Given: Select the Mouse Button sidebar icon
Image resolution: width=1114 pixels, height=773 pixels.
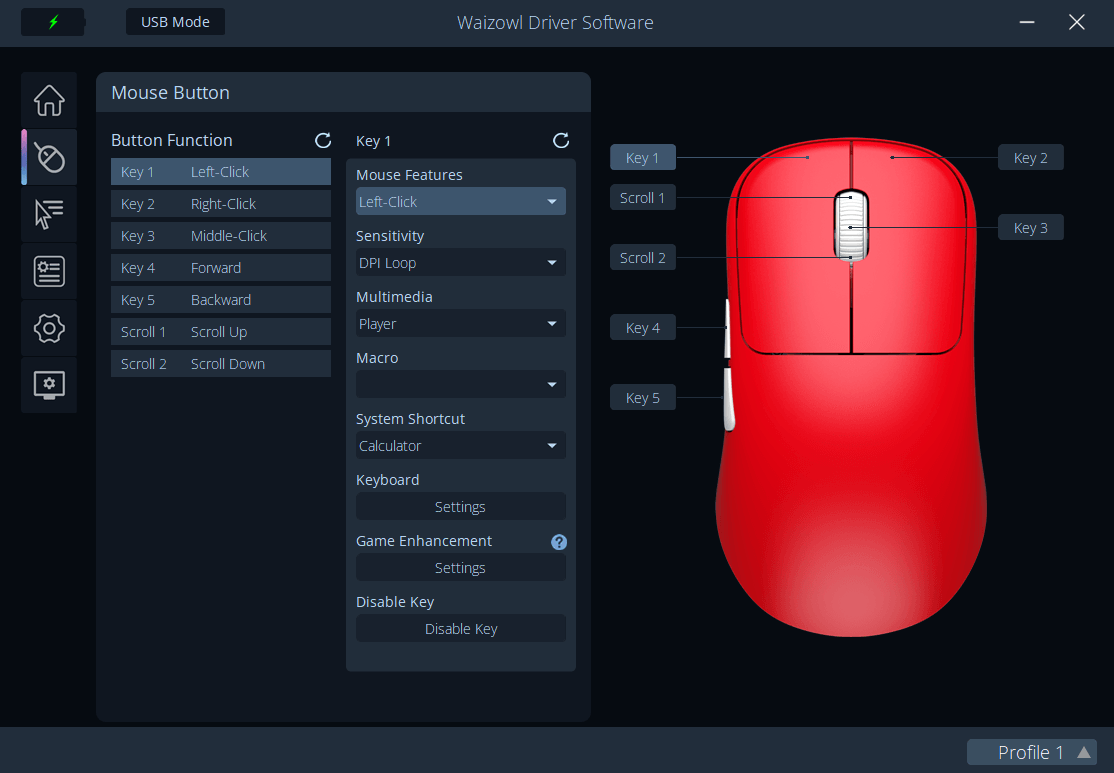Looking at the screenshot, I should (49, 157).
